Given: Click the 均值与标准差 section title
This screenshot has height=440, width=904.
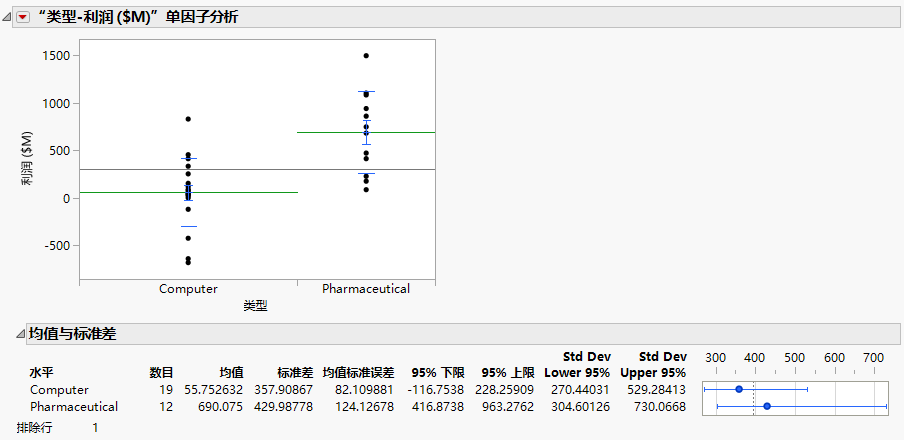Looking at the screenshot, I should [72, 333].
